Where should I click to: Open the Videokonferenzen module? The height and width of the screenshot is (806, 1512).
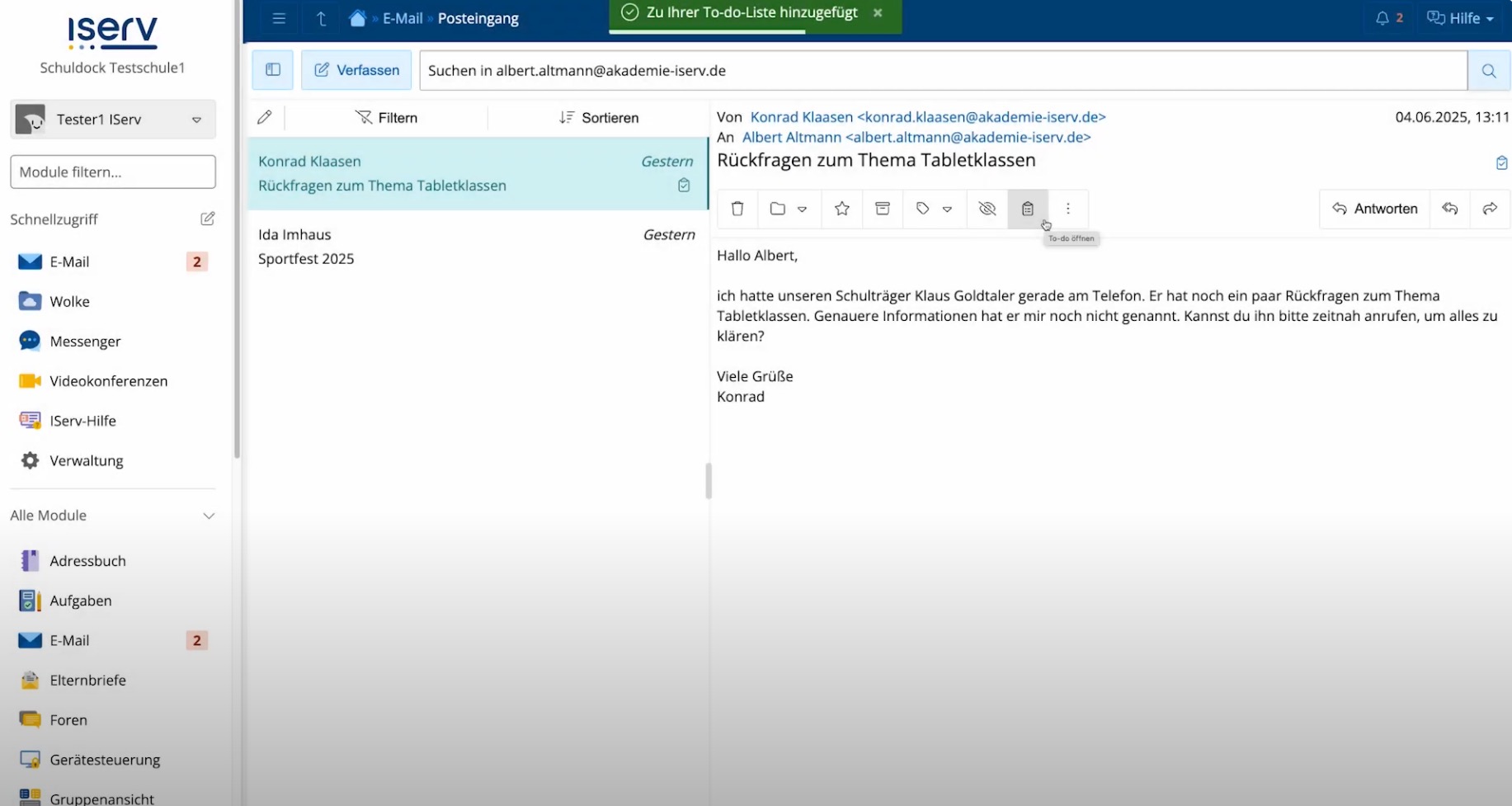click(x=106, y=380)
